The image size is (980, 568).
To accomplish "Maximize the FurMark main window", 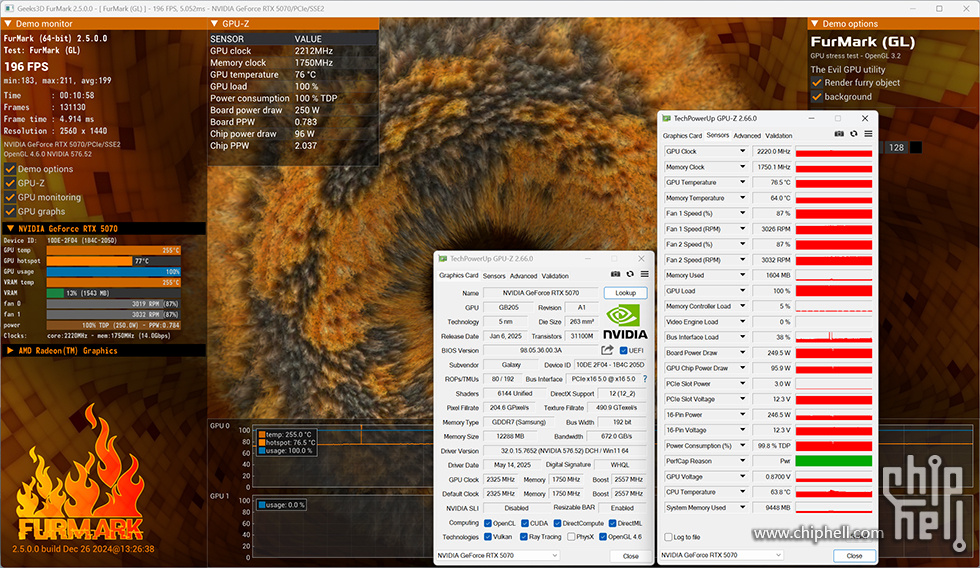I will pos(939,8).
